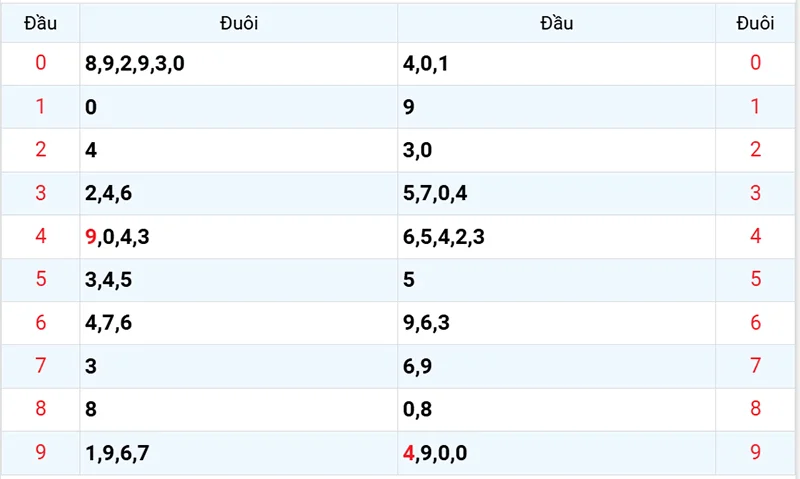Click the left column red number 0
800x479 pixels.
pos(41,63)
